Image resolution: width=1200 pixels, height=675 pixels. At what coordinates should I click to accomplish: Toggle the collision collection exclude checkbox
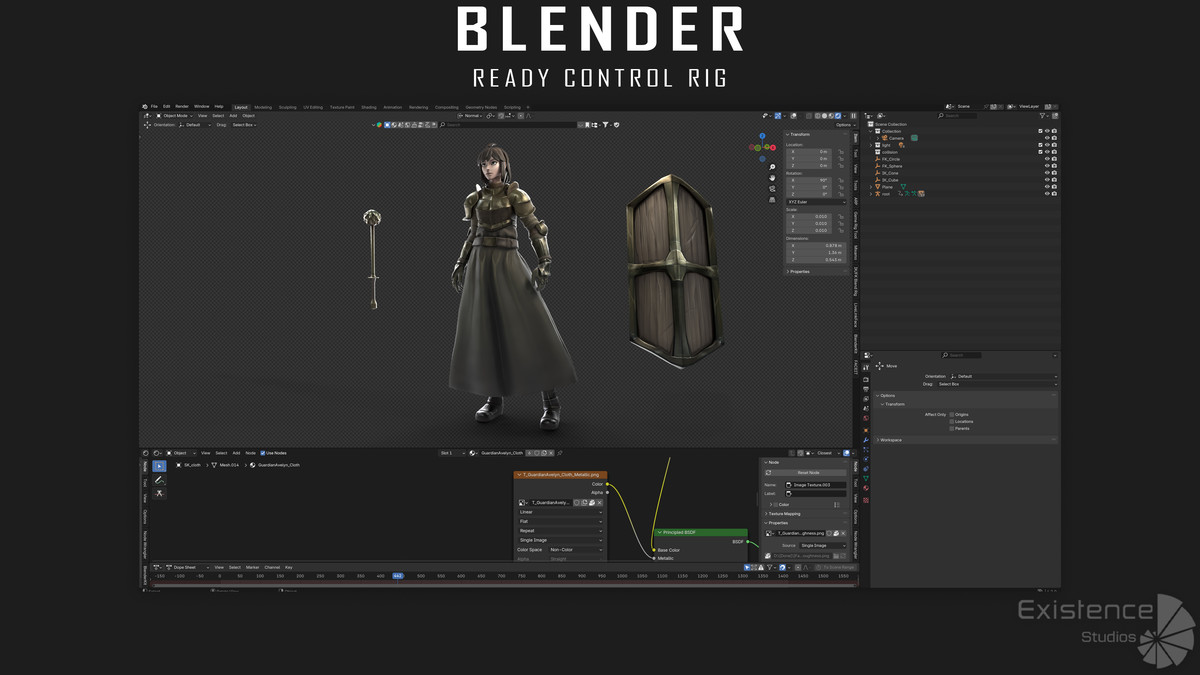(x=1041, y=152)
